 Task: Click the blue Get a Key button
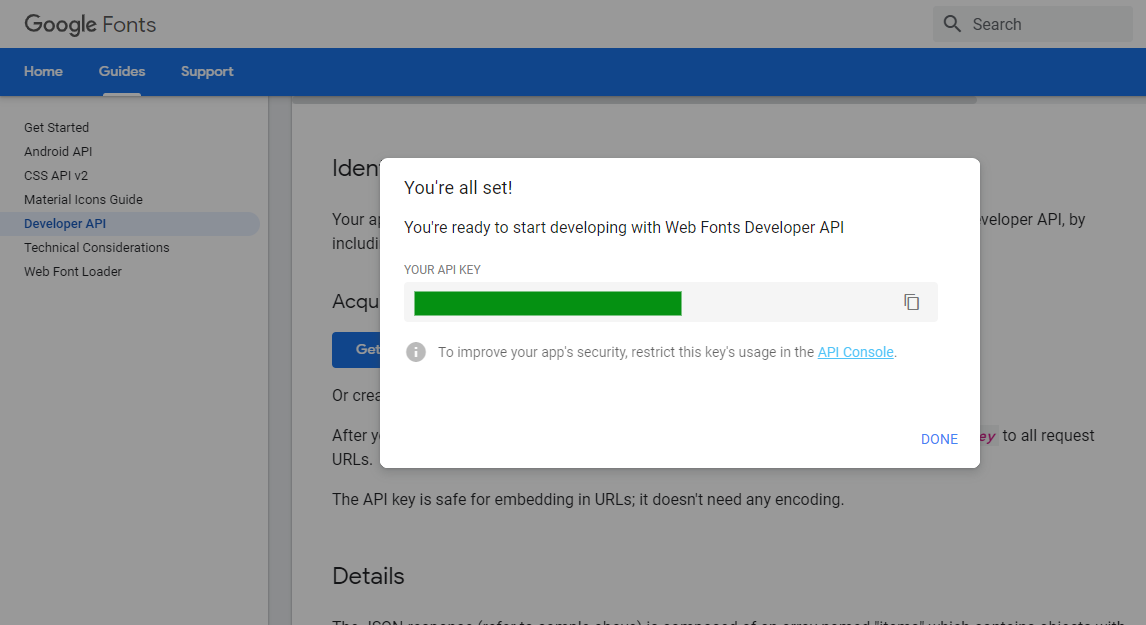(x=356, y=350)
